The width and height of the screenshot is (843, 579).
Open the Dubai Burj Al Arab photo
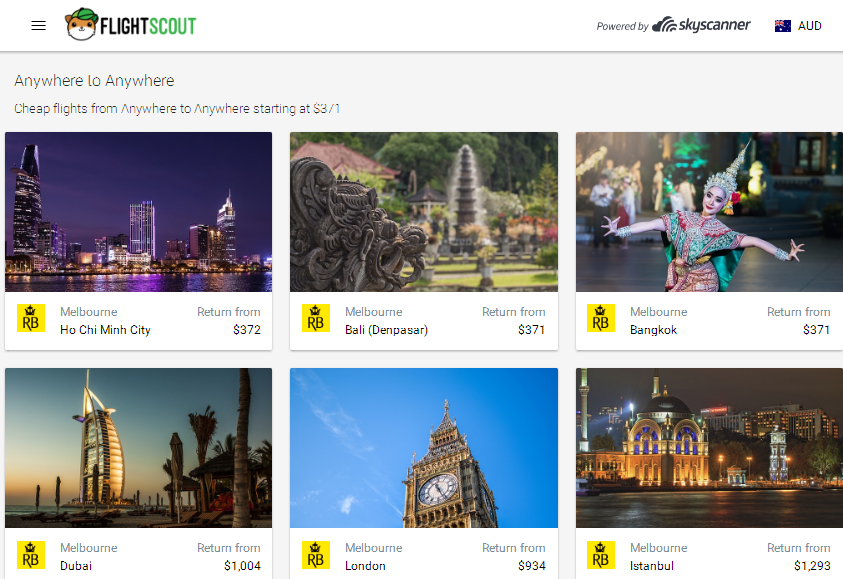[139, 448]
